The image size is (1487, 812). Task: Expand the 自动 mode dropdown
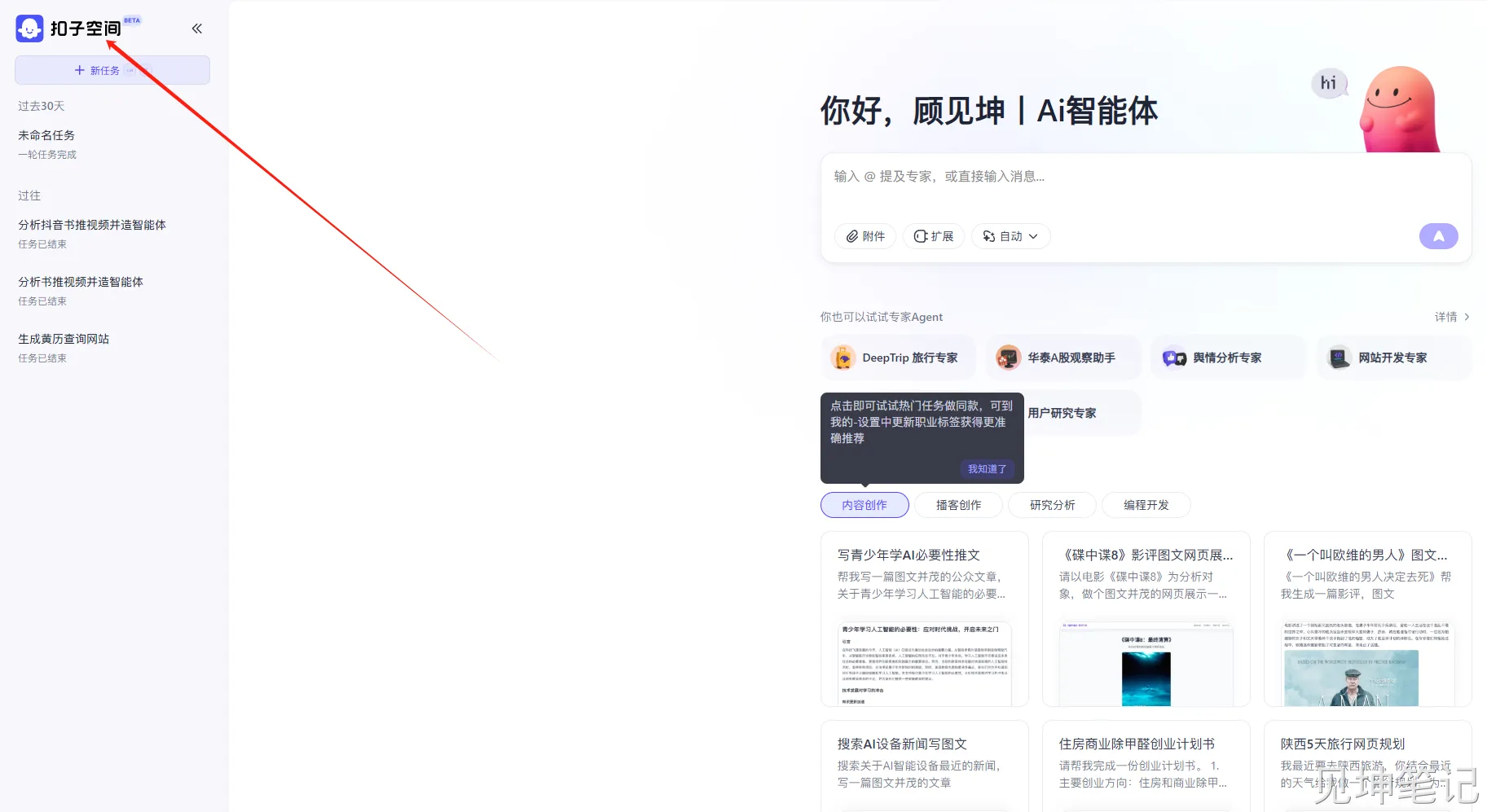point(1010,236)
